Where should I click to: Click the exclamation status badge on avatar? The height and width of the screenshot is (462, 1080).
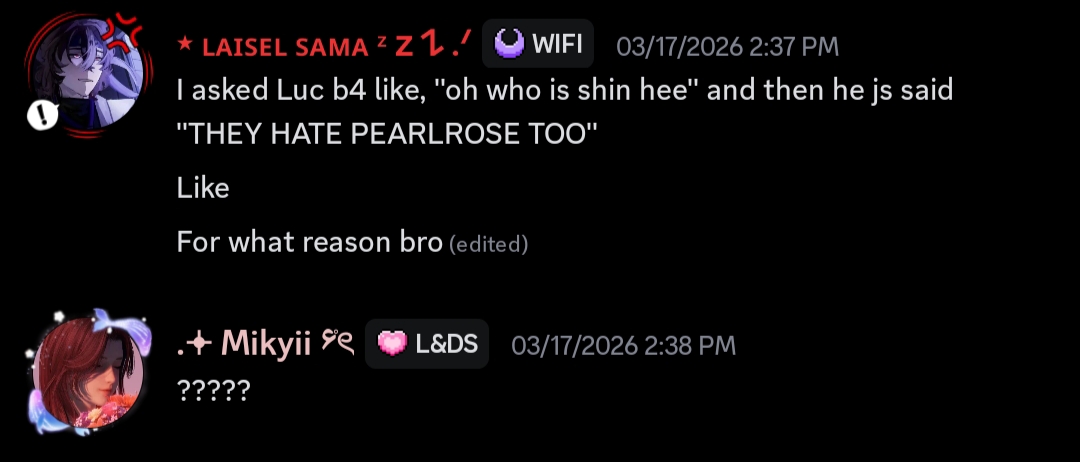[41, 117]
